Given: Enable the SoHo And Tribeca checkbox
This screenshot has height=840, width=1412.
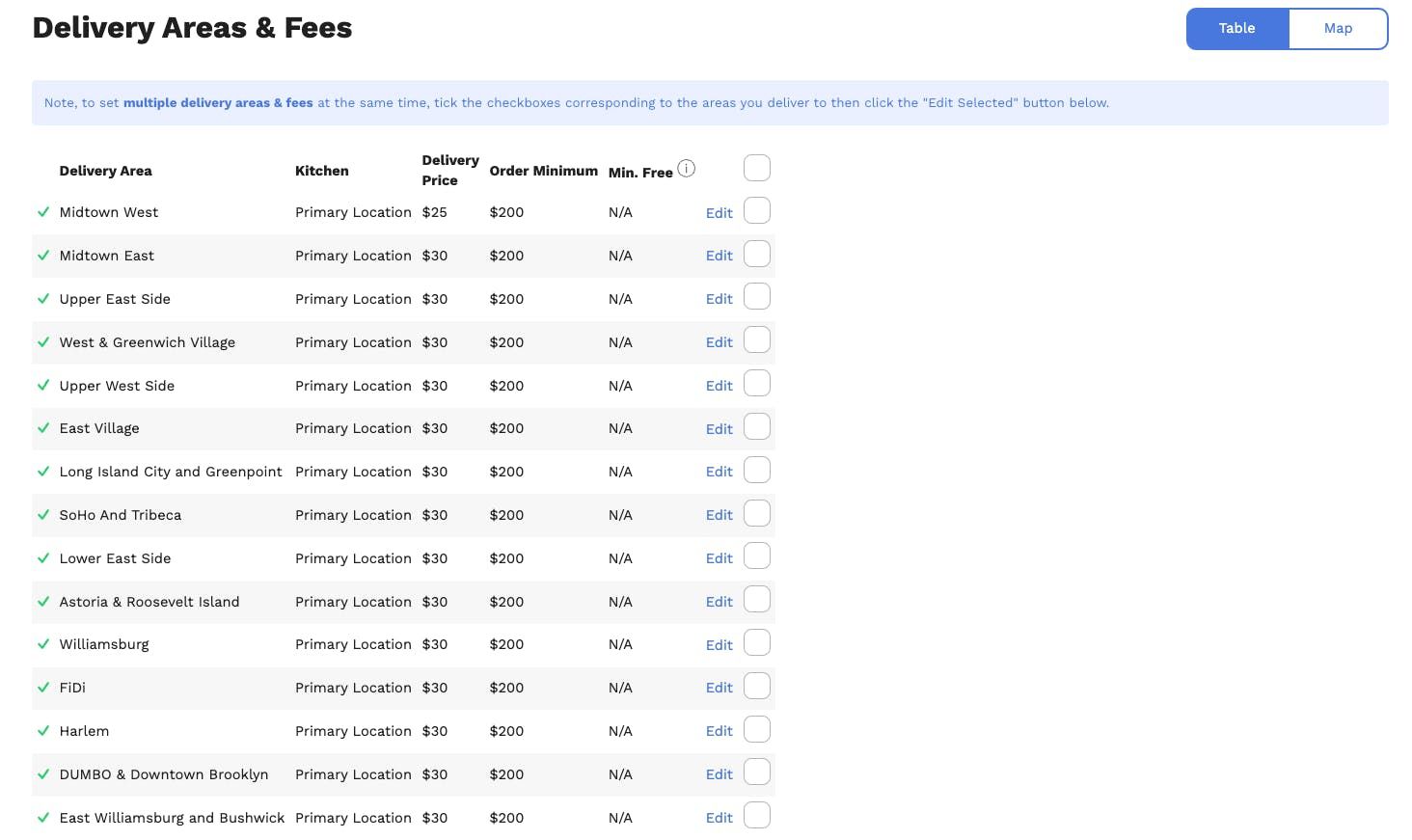Looking at the screenshot, I should click(x=757, y=514).
